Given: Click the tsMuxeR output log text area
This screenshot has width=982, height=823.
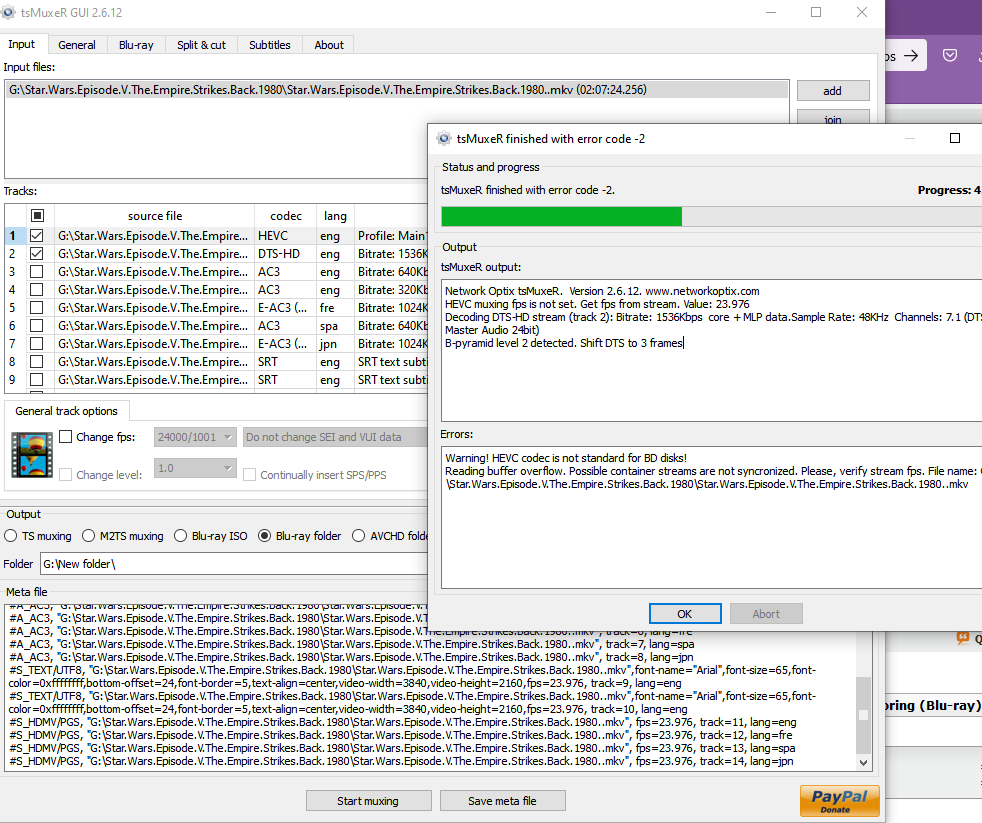Looking at the screenshot, I should point(711,351).
